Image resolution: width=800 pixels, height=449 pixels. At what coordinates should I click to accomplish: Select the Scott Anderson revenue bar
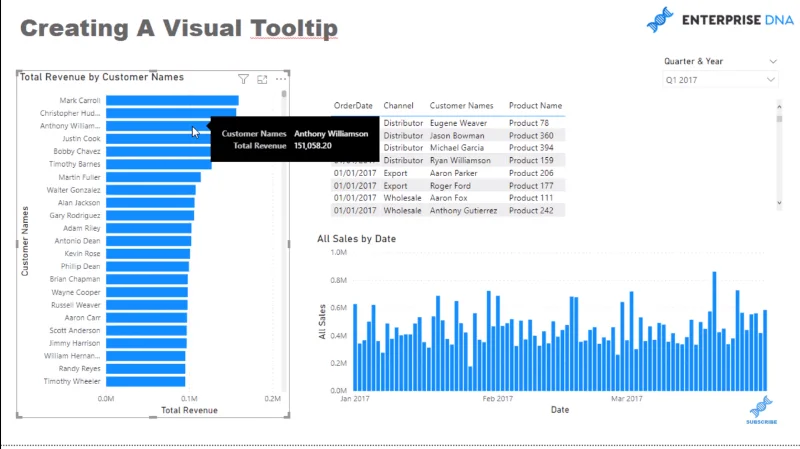(x=146, y=331)
